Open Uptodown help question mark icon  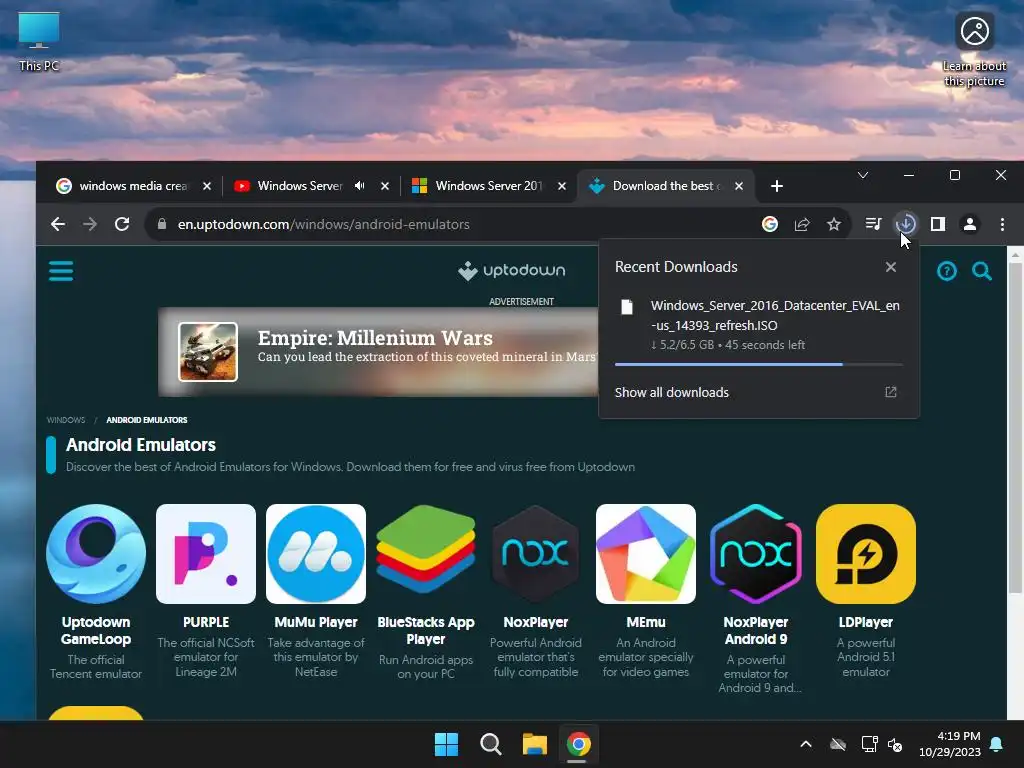pos(947,270)
